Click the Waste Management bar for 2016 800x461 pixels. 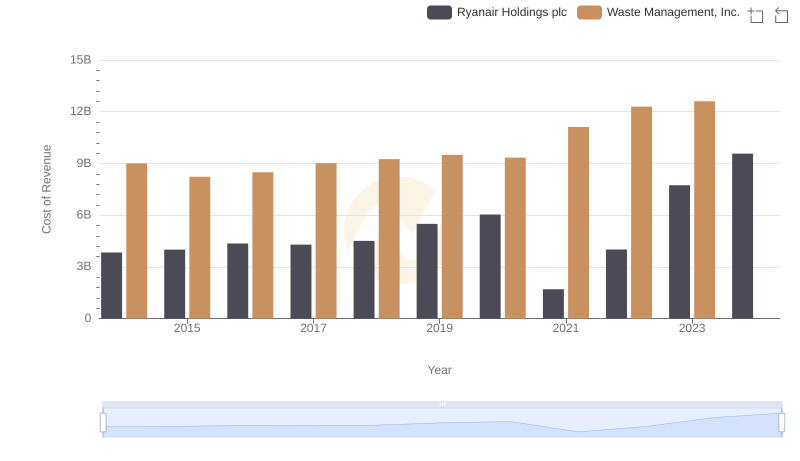pos(263,245)
